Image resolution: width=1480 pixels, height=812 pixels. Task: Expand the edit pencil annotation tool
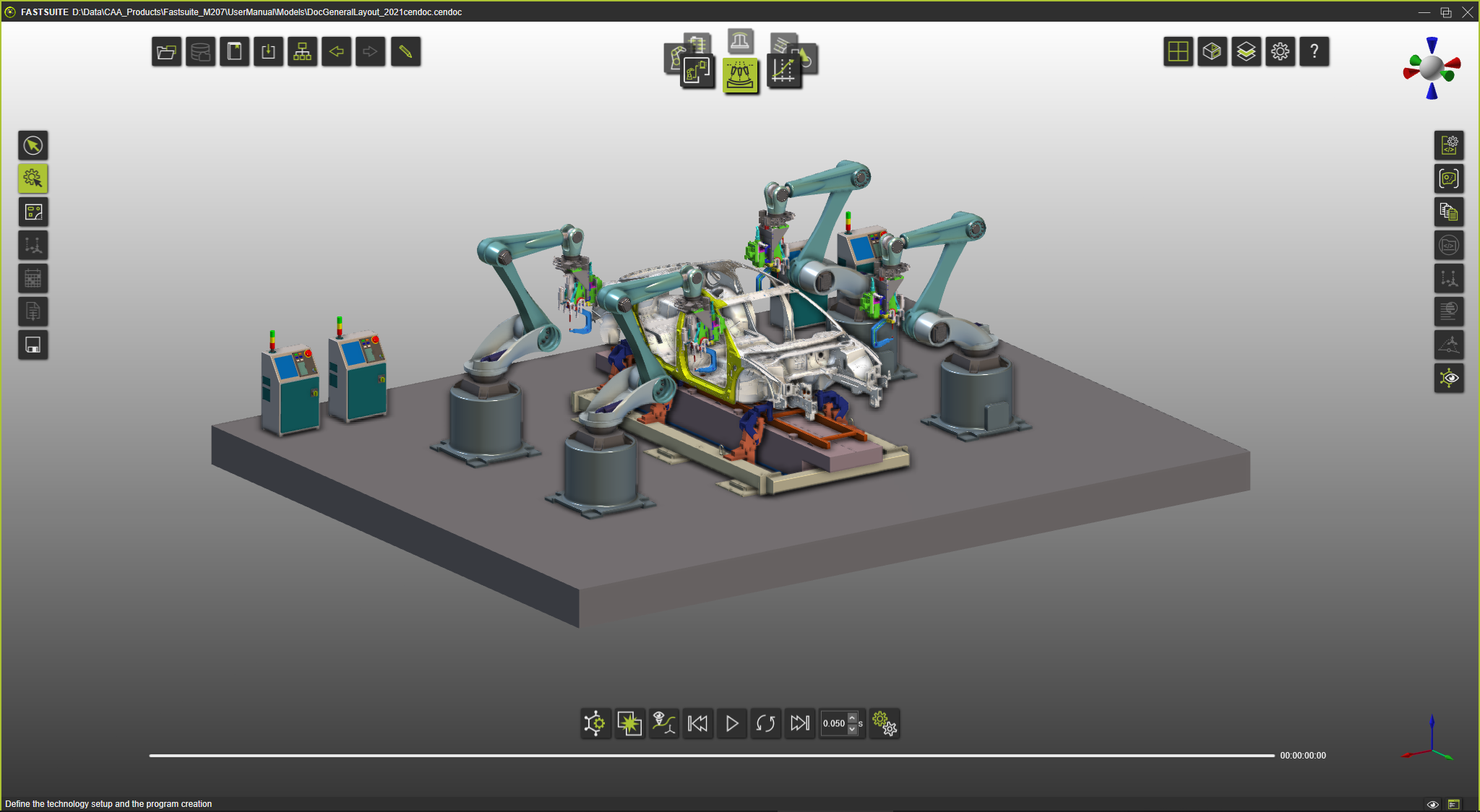point(405,51)
